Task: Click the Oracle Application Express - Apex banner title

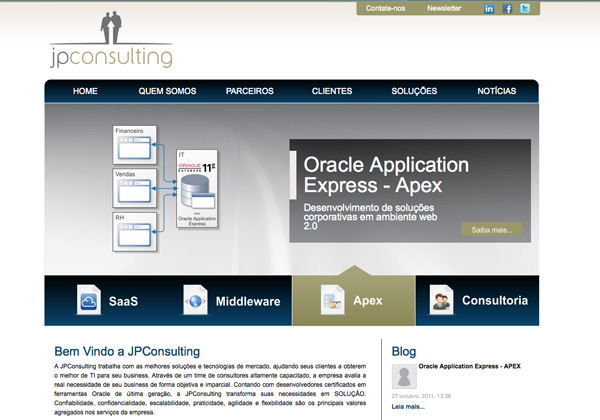Action: point(386,175)
